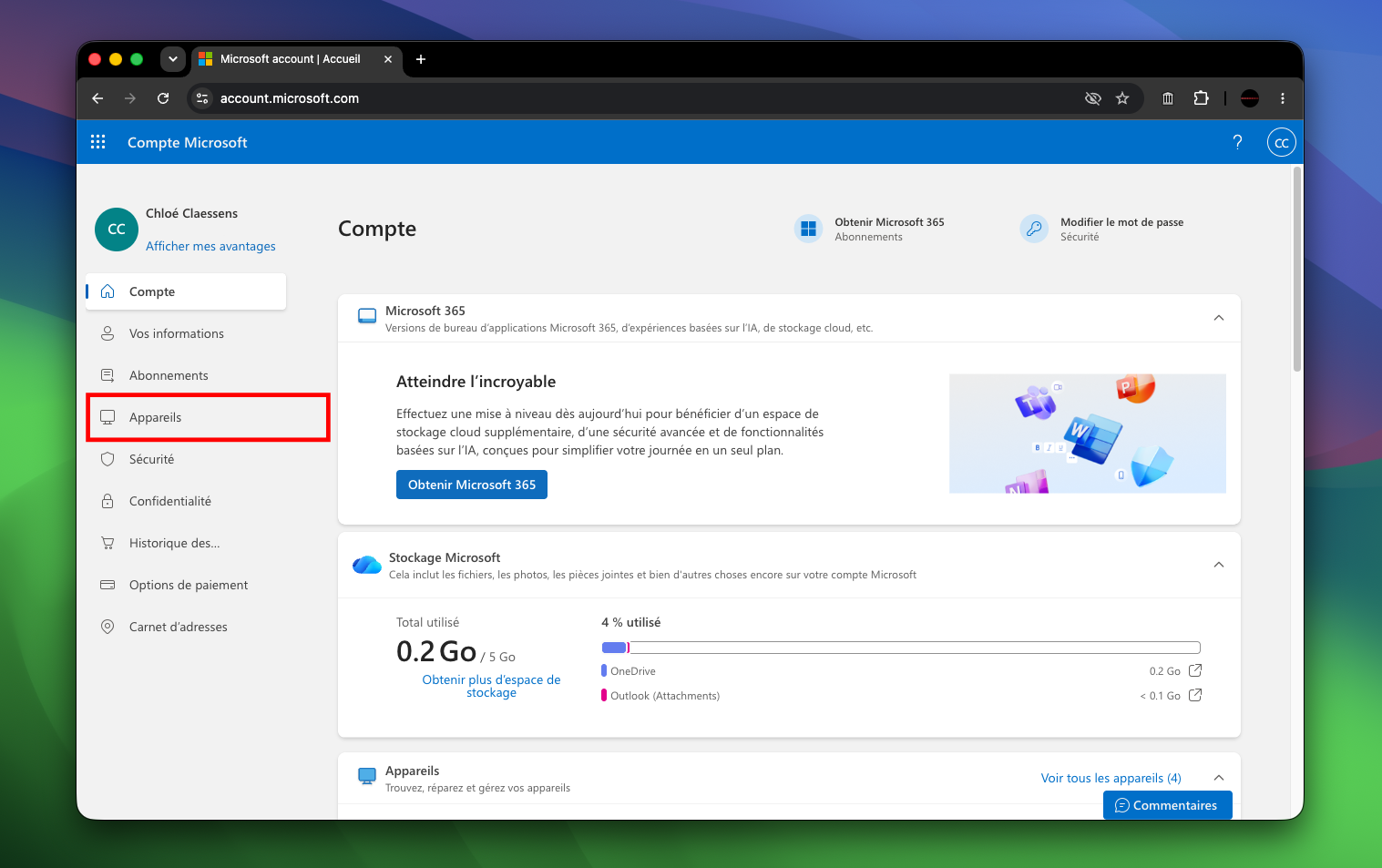
Task: Bookmark this page with the star icon
Action: coord(1122,98)
